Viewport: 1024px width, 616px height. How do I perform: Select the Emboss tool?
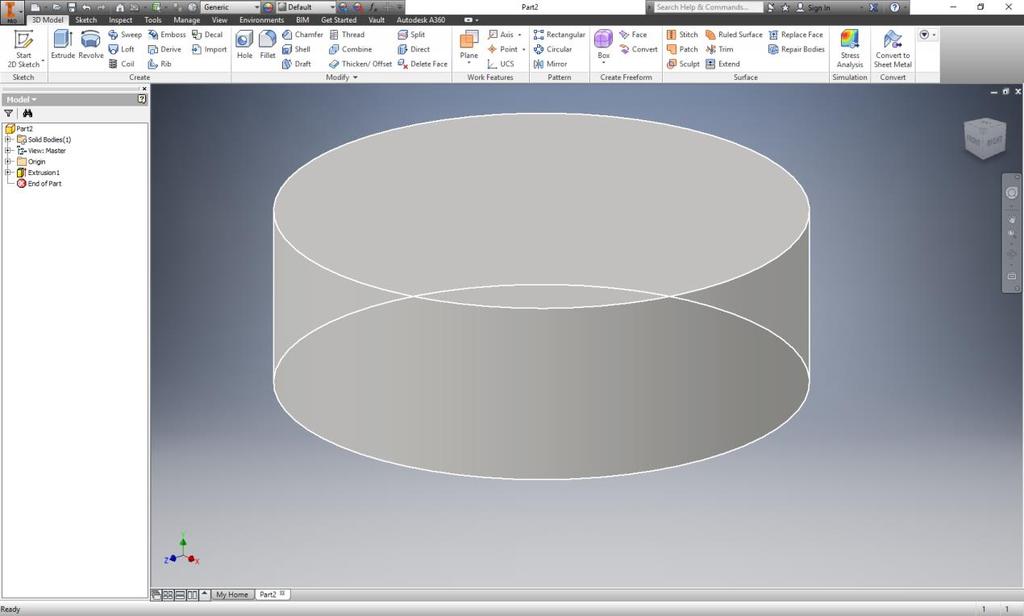[x=167, y=35]
